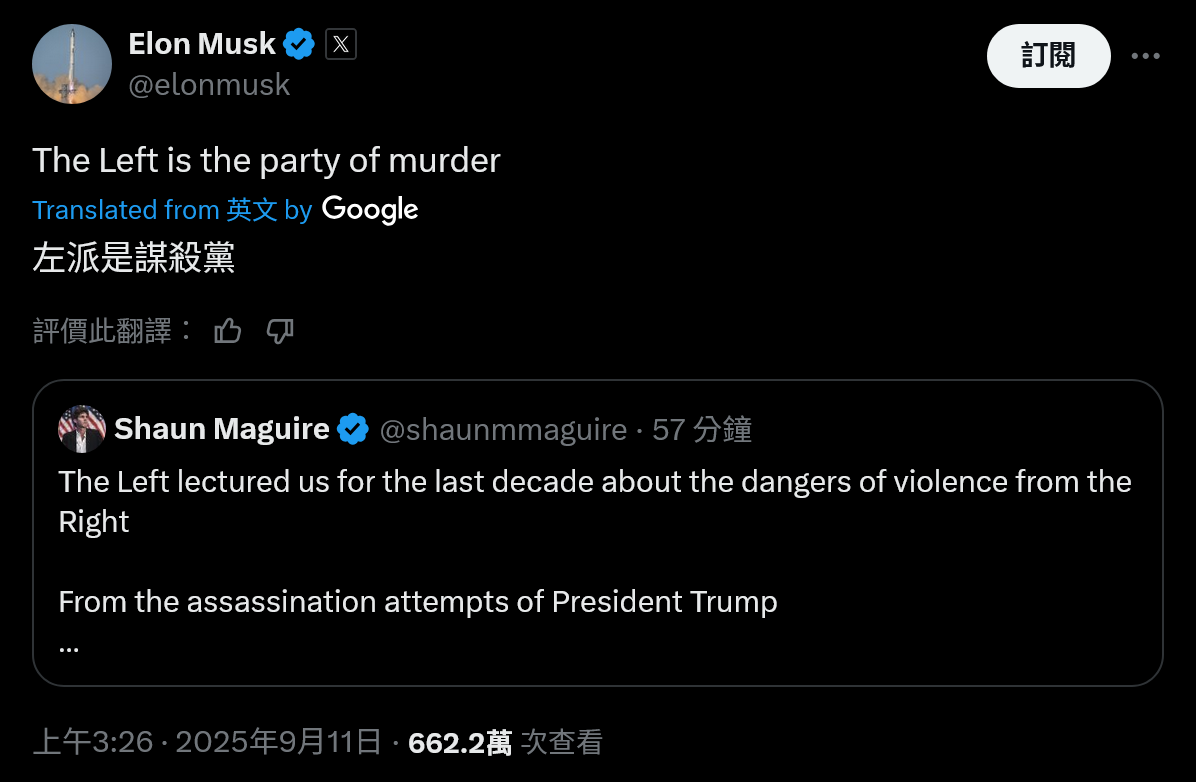The image size is (1196, 782).
Task: Open the @shaunmmaguire handle link
Action: [503, 430]
